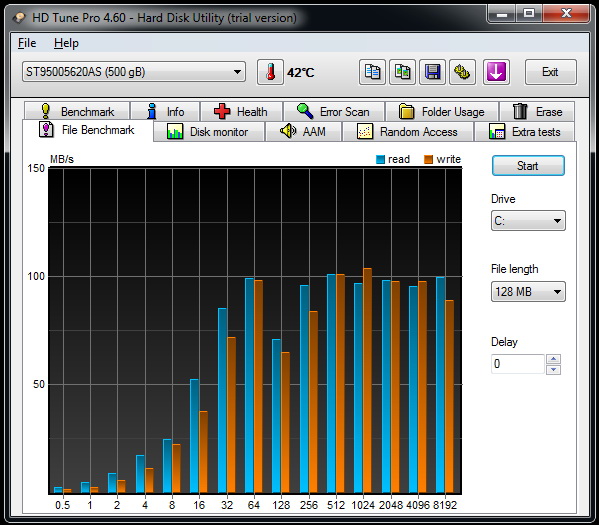Open the Health tab
This screenshot has width=599, height=525.
241,112
